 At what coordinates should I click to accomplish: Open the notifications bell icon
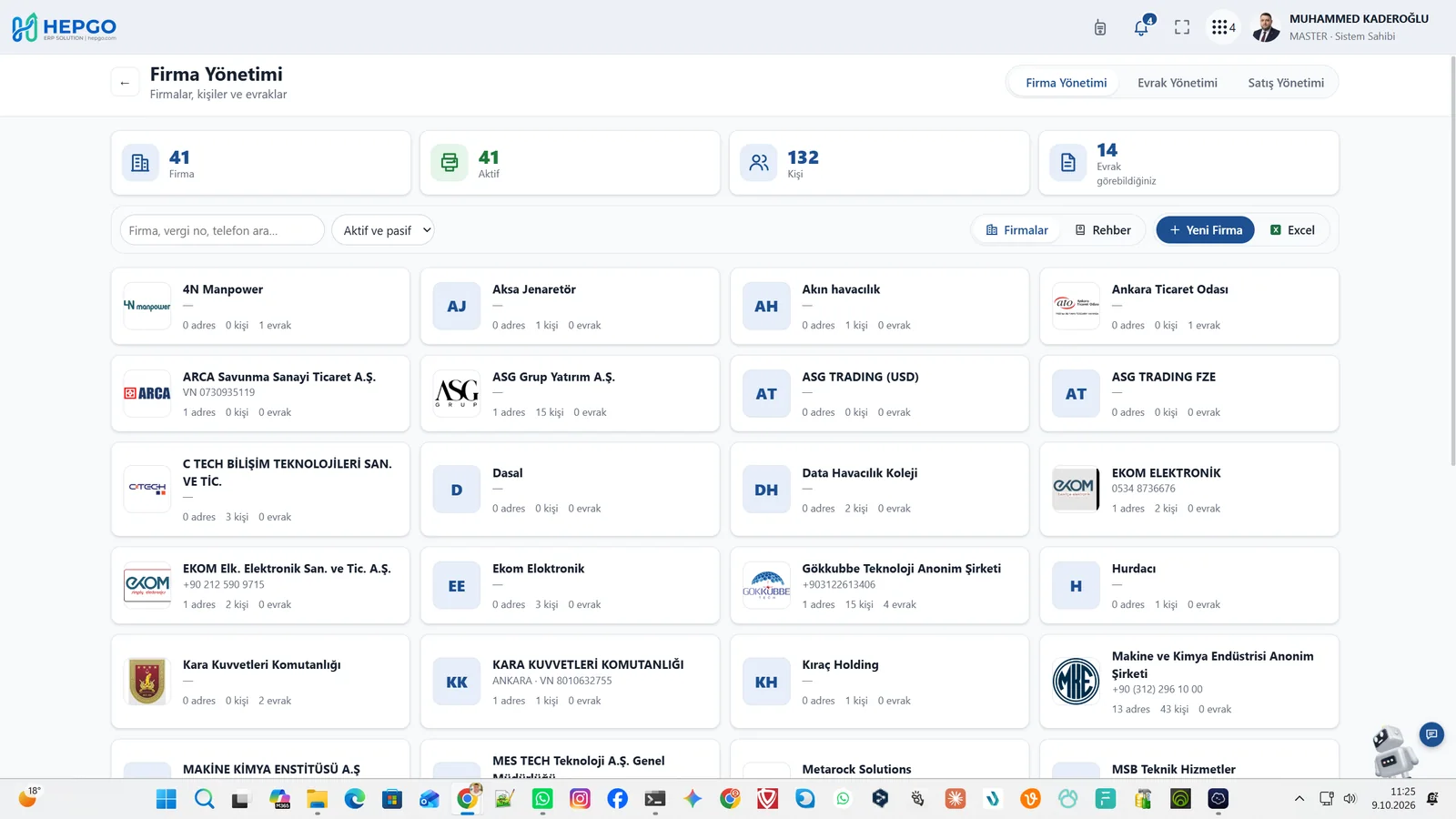click(x=1141, y=27)
